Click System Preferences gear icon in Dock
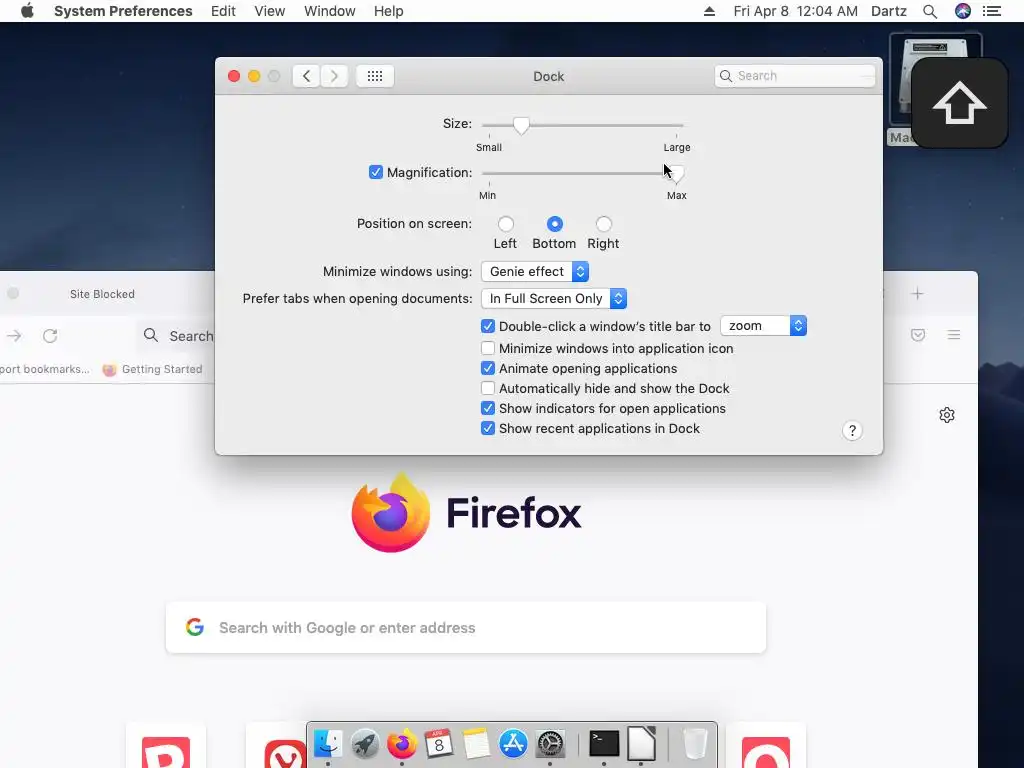The width and height of the screenshot is (1024, 768). pos(551,744)
